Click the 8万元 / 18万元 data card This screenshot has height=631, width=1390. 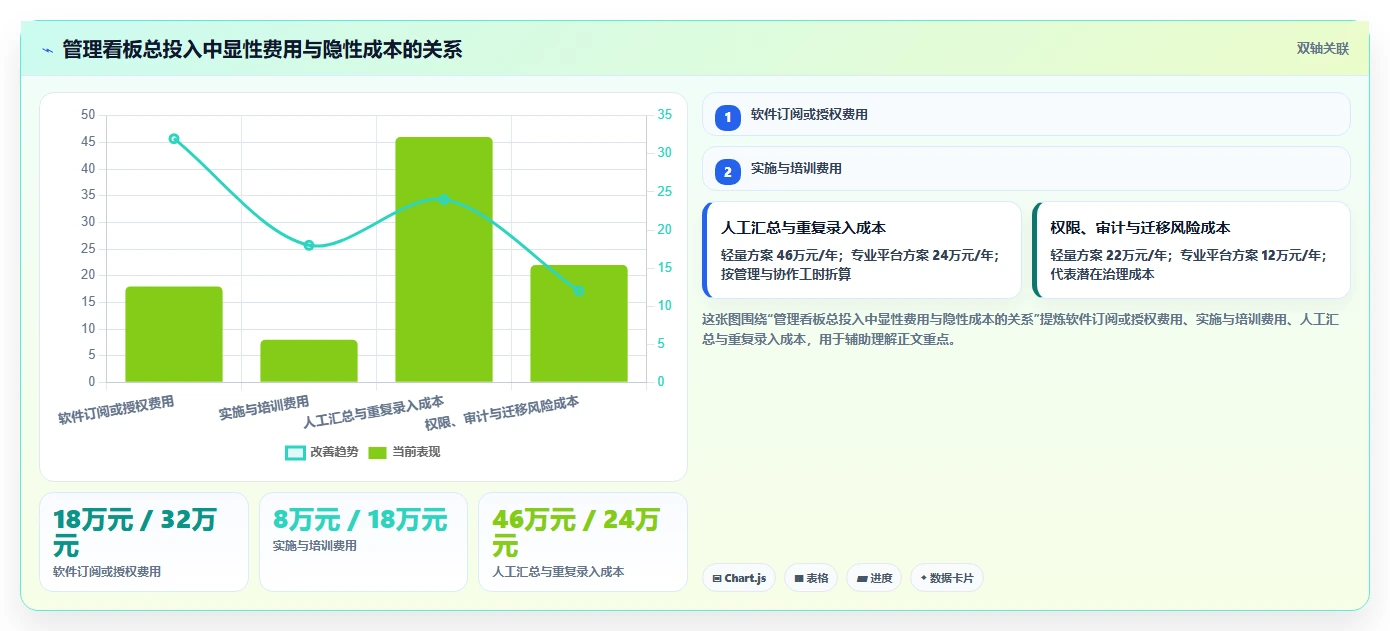click(363, 542)
